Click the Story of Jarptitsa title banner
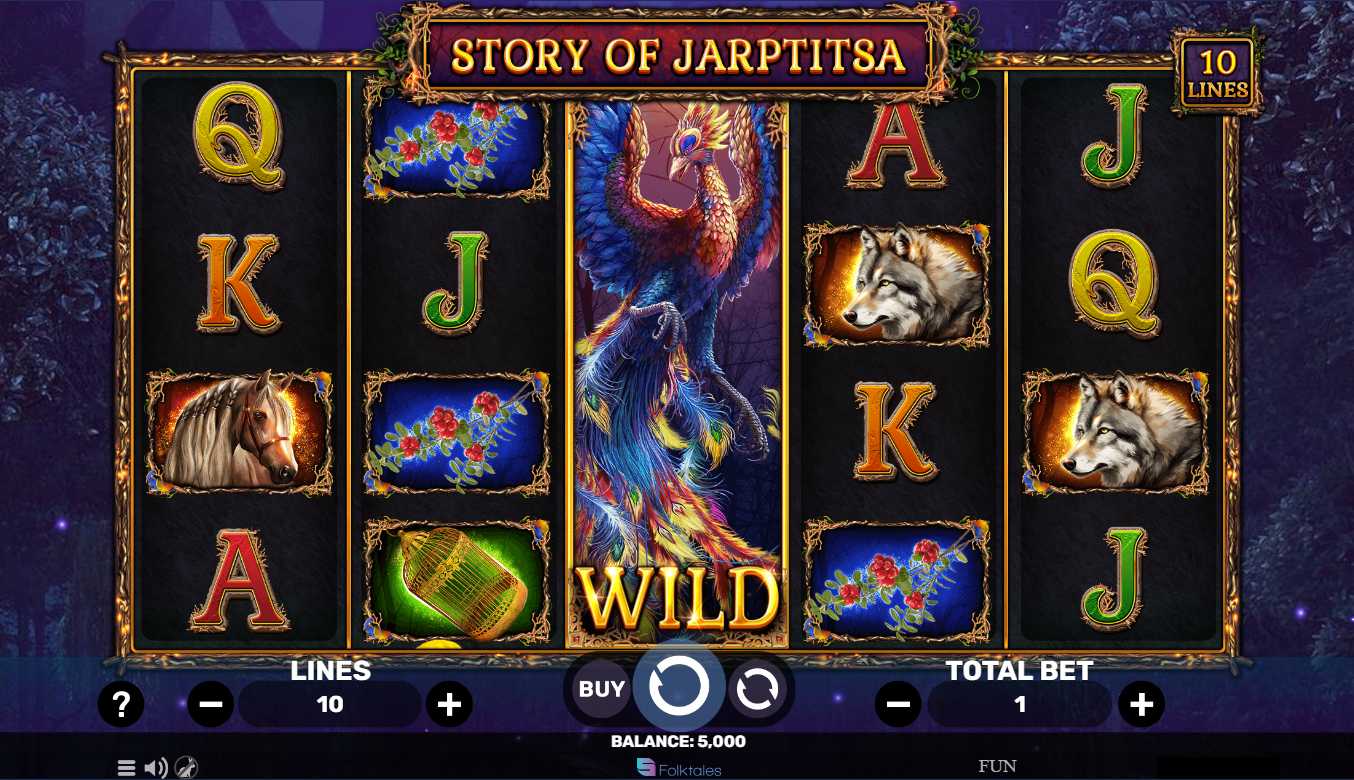This screenshot has height=780, width=1354. 677,55
